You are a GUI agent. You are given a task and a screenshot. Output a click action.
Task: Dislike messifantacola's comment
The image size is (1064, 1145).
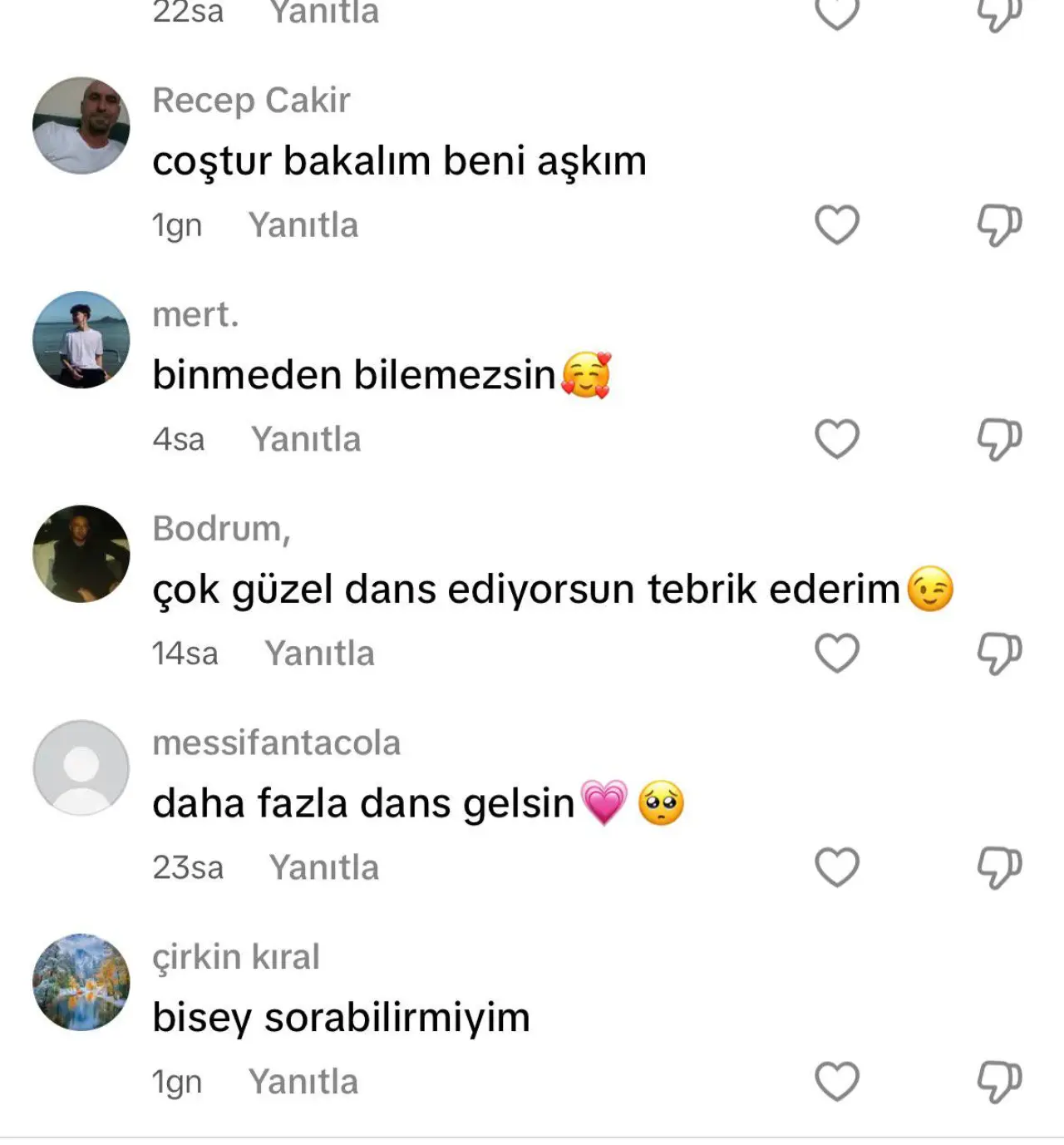[998, 868]
